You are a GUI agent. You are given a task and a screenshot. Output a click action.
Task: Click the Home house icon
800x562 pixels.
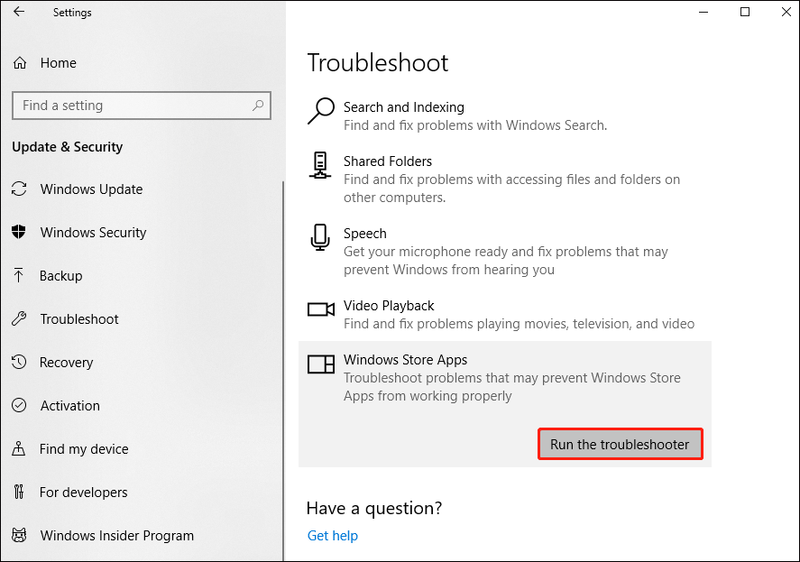[19, 63]
